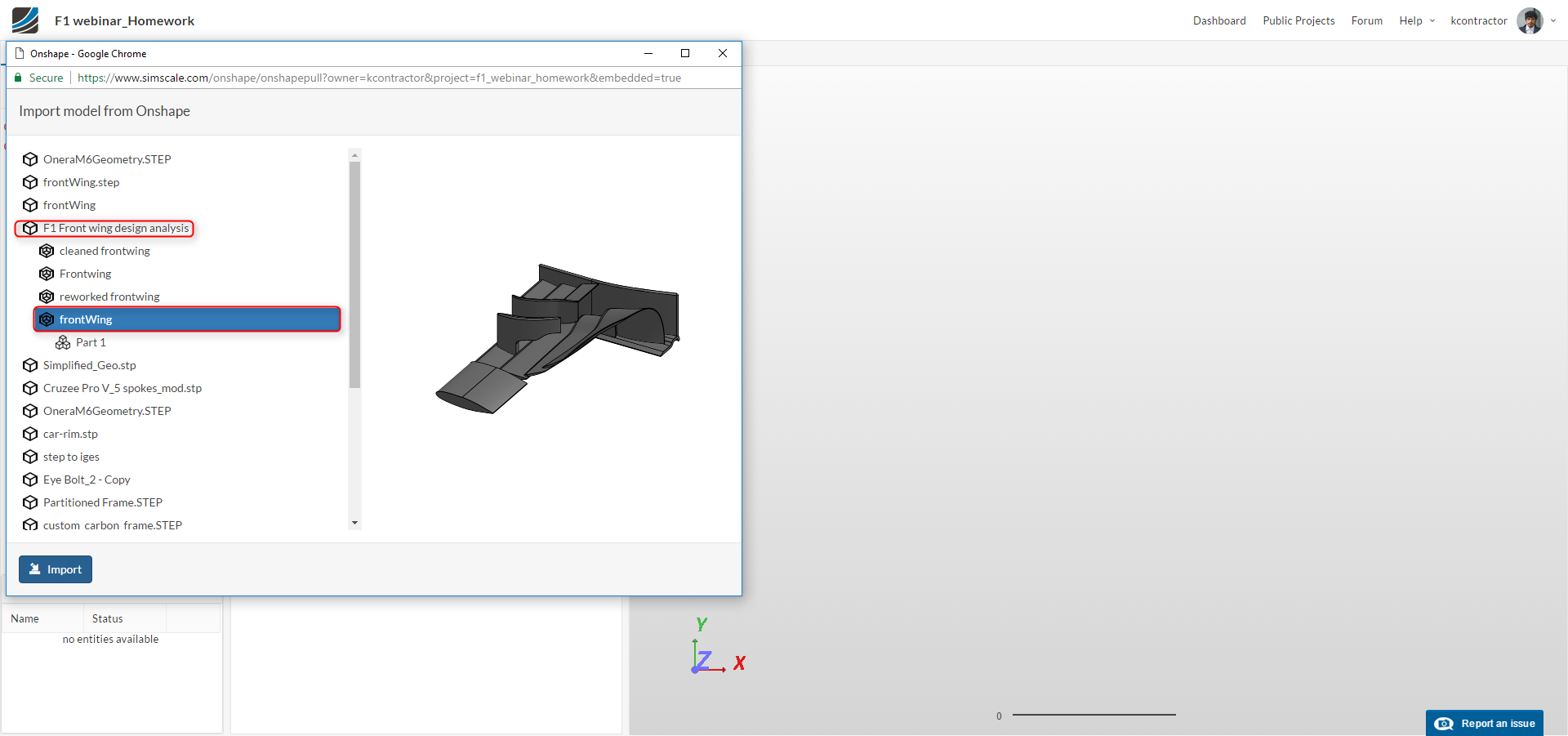
Task: Click the document list scrollbar thumb
Action: point(354,274)
